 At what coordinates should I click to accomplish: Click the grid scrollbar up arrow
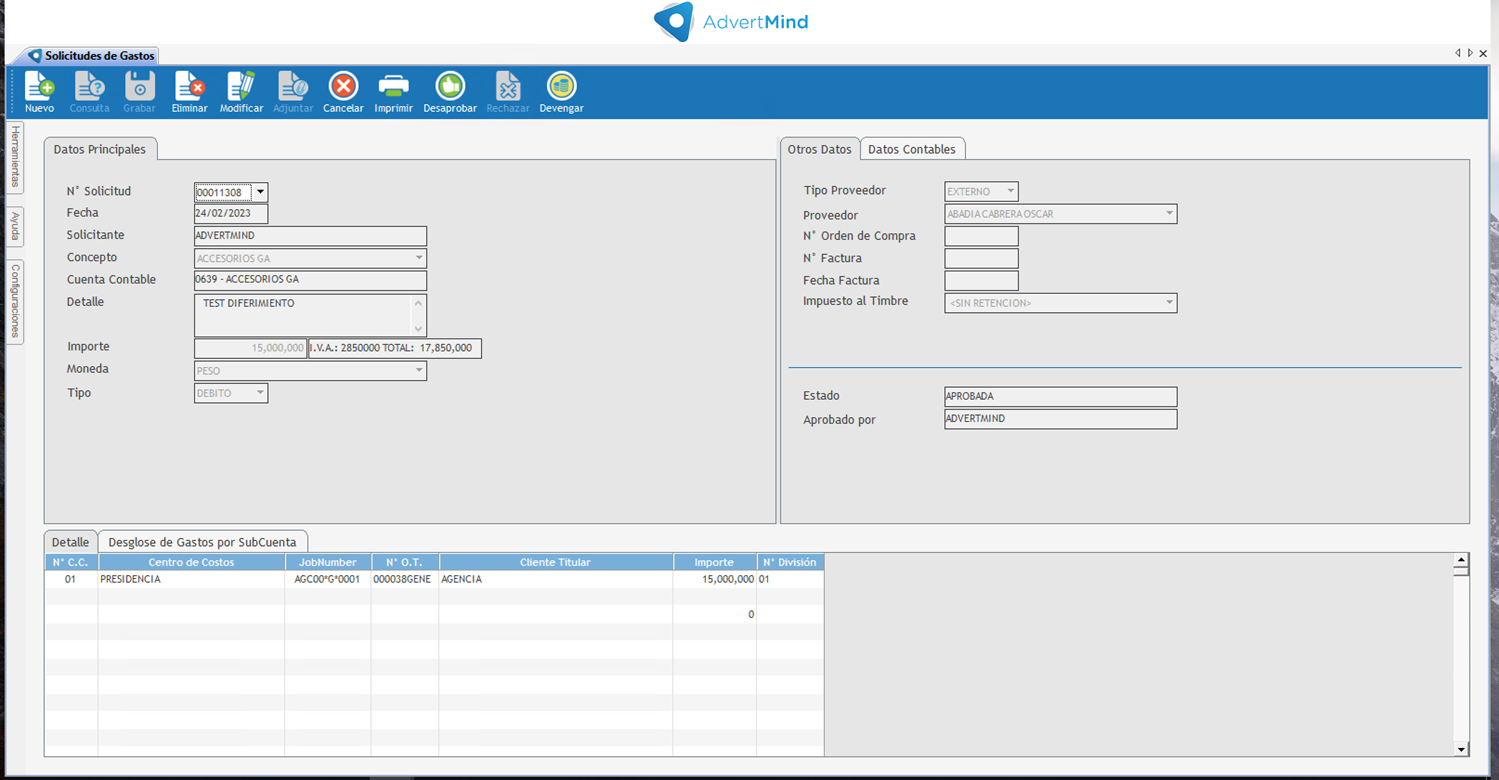(x=1461, y=561)
